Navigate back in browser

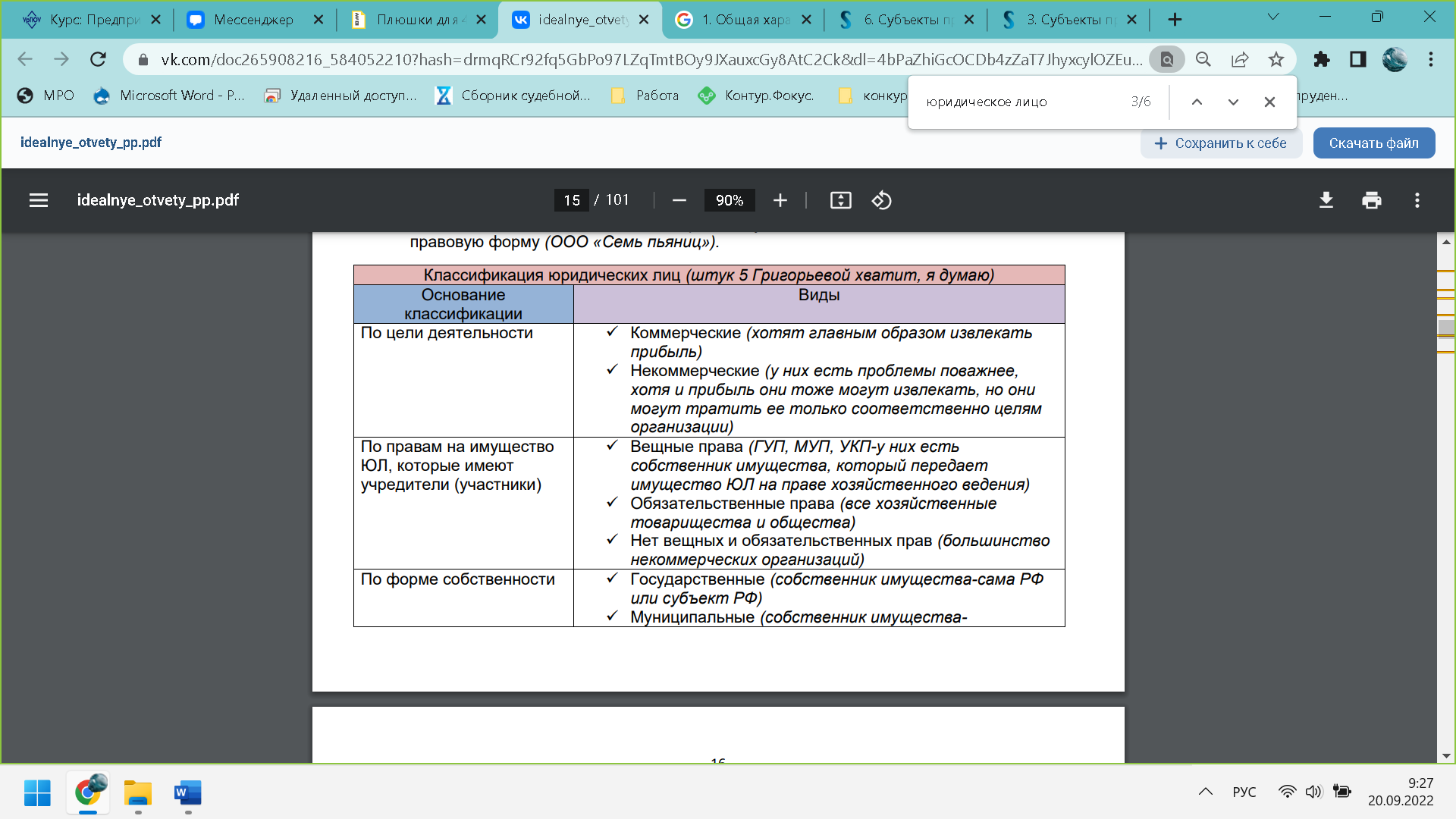(x=25, y=59)
